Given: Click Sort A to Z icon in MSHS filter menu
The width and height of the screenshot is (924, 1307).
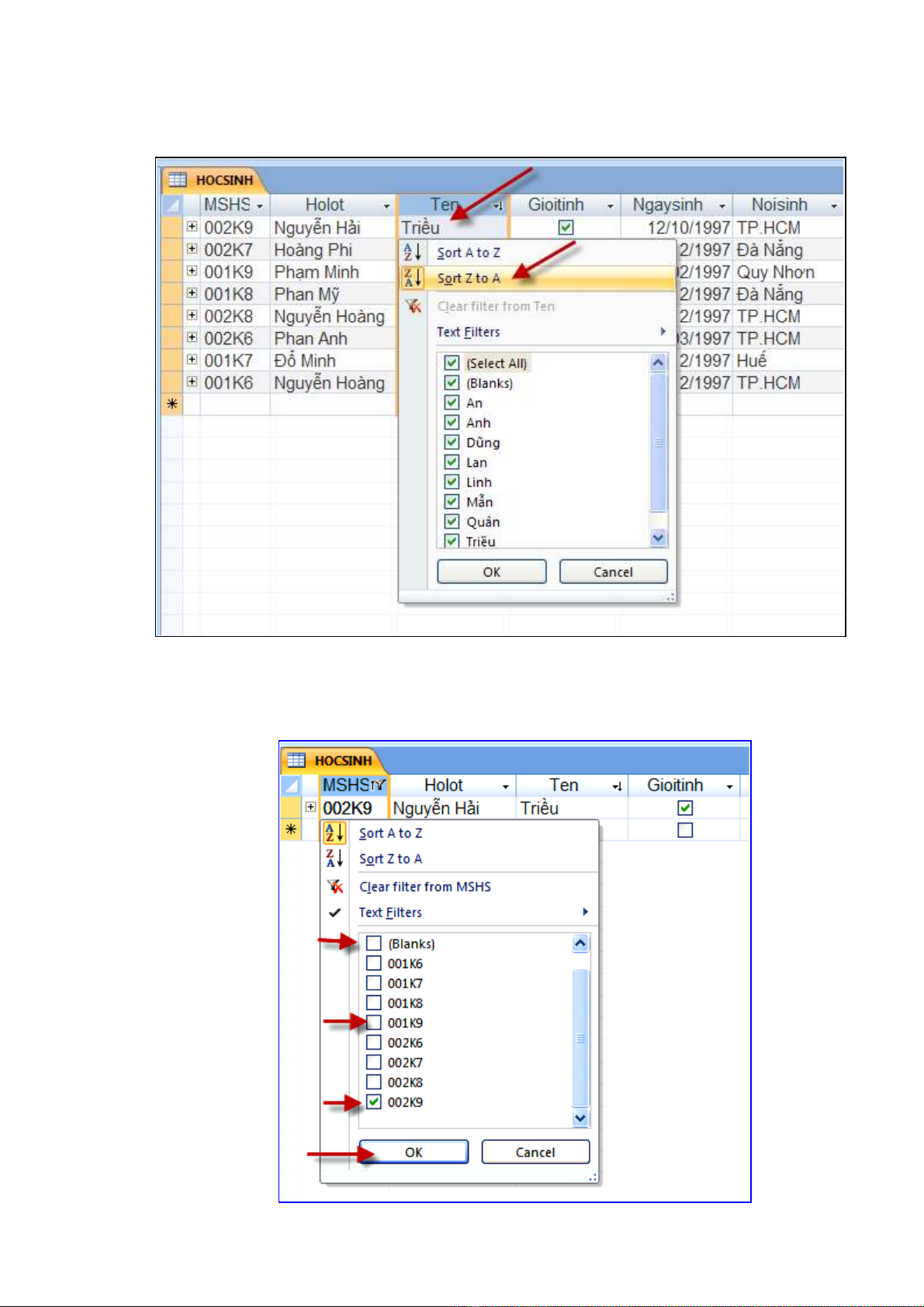Looking at the screenshot, I should (x=334, y=833).
